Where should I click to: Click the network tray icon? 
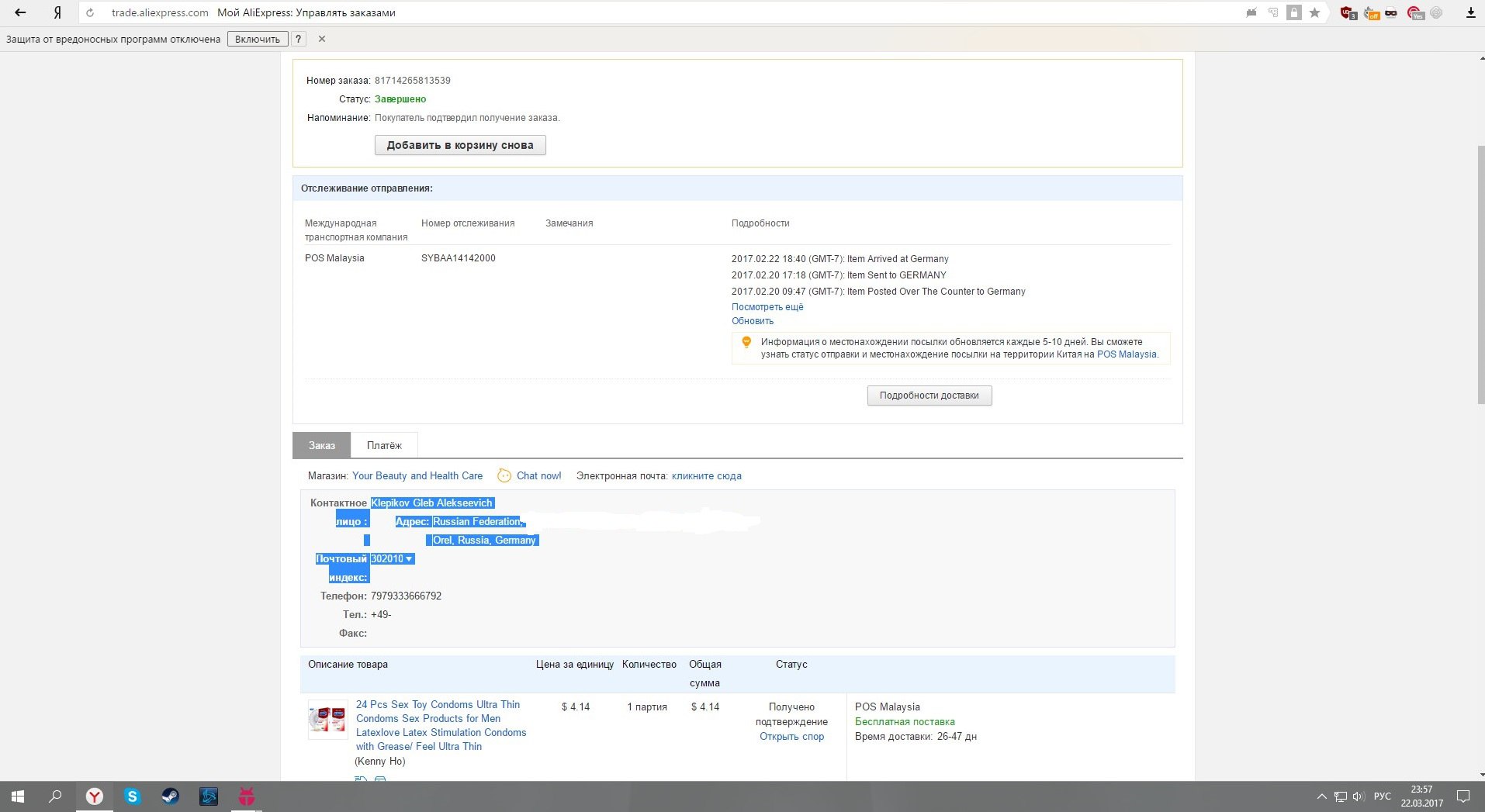1341,796
